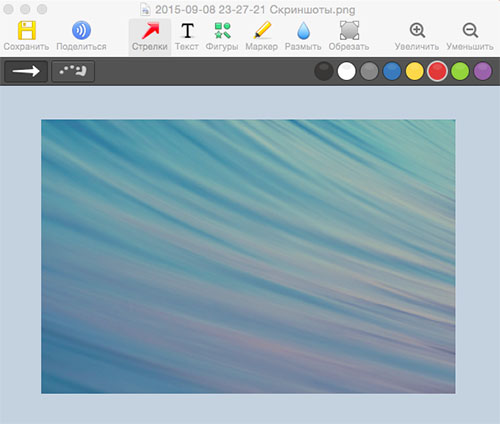Viewport: 500px width, 424px height.
Task: Select the Текст tool
Action: pos(187,30)
